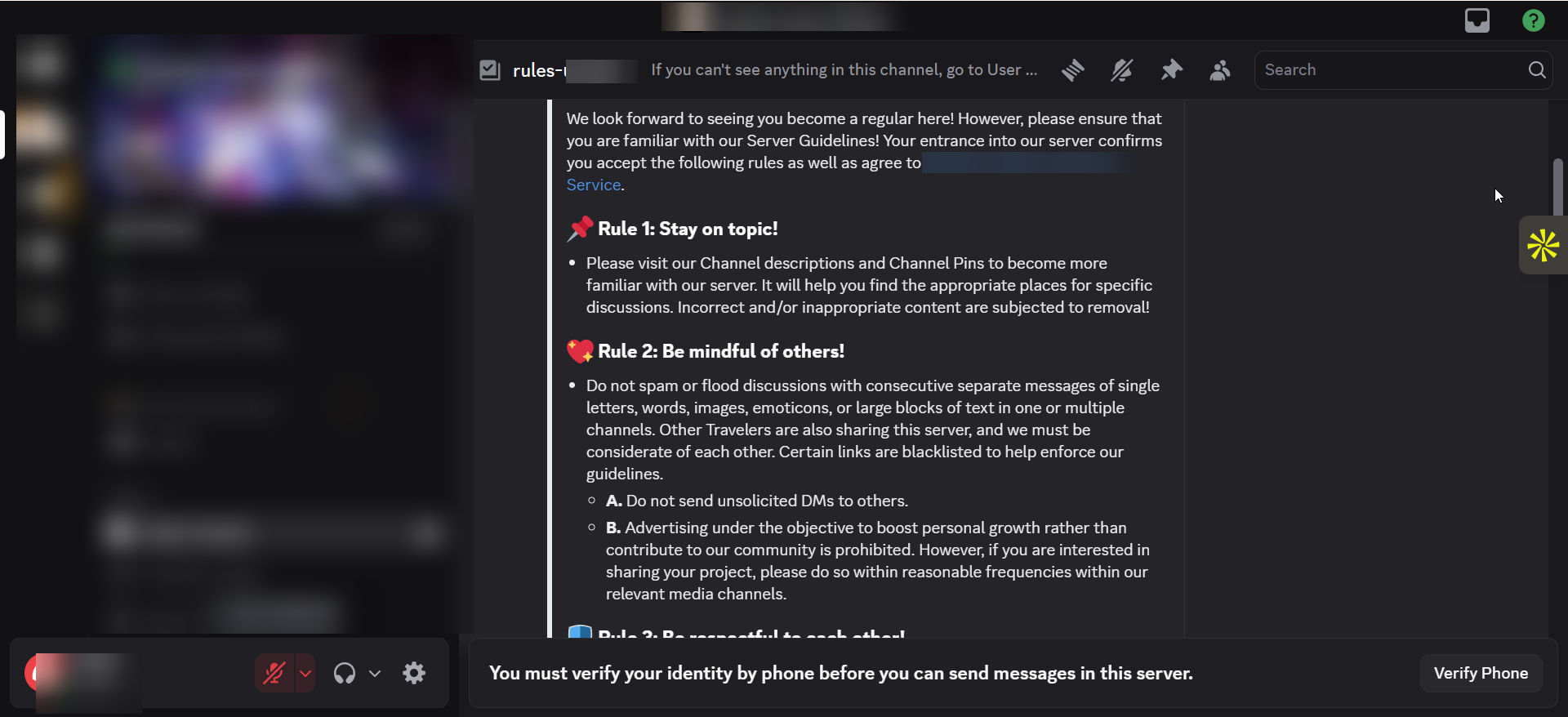Toggle deafen with the headphones

[x=345, y=673]
